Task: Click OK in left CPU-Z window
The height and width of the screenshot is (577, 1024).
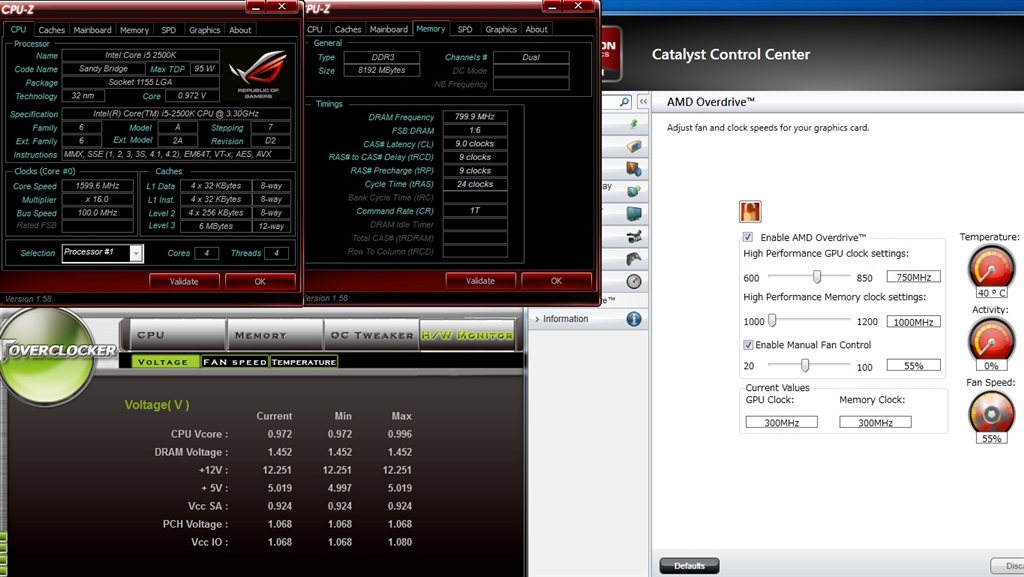Action: point(260,281)
